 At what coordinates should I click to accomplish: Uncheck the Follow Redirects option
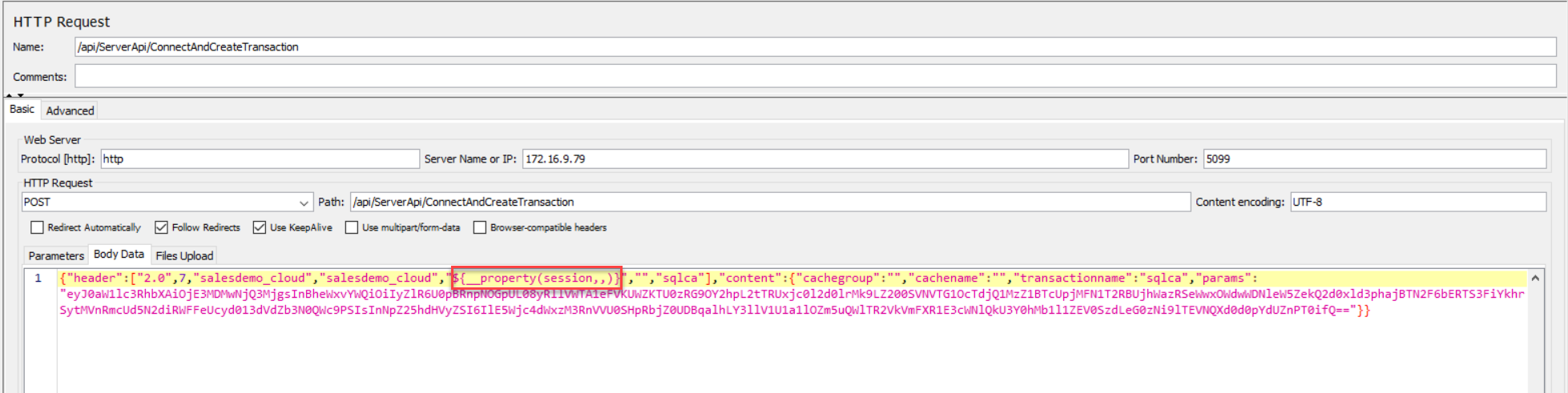[x=161, y=228]
